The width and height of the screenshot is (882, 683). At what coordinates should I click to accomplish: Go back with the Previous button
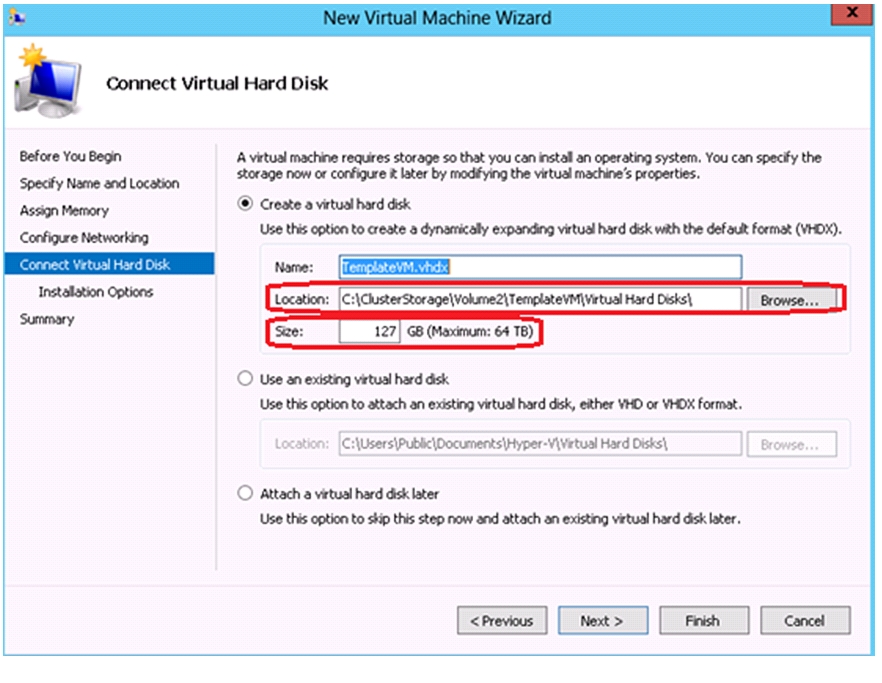[502, 621]
